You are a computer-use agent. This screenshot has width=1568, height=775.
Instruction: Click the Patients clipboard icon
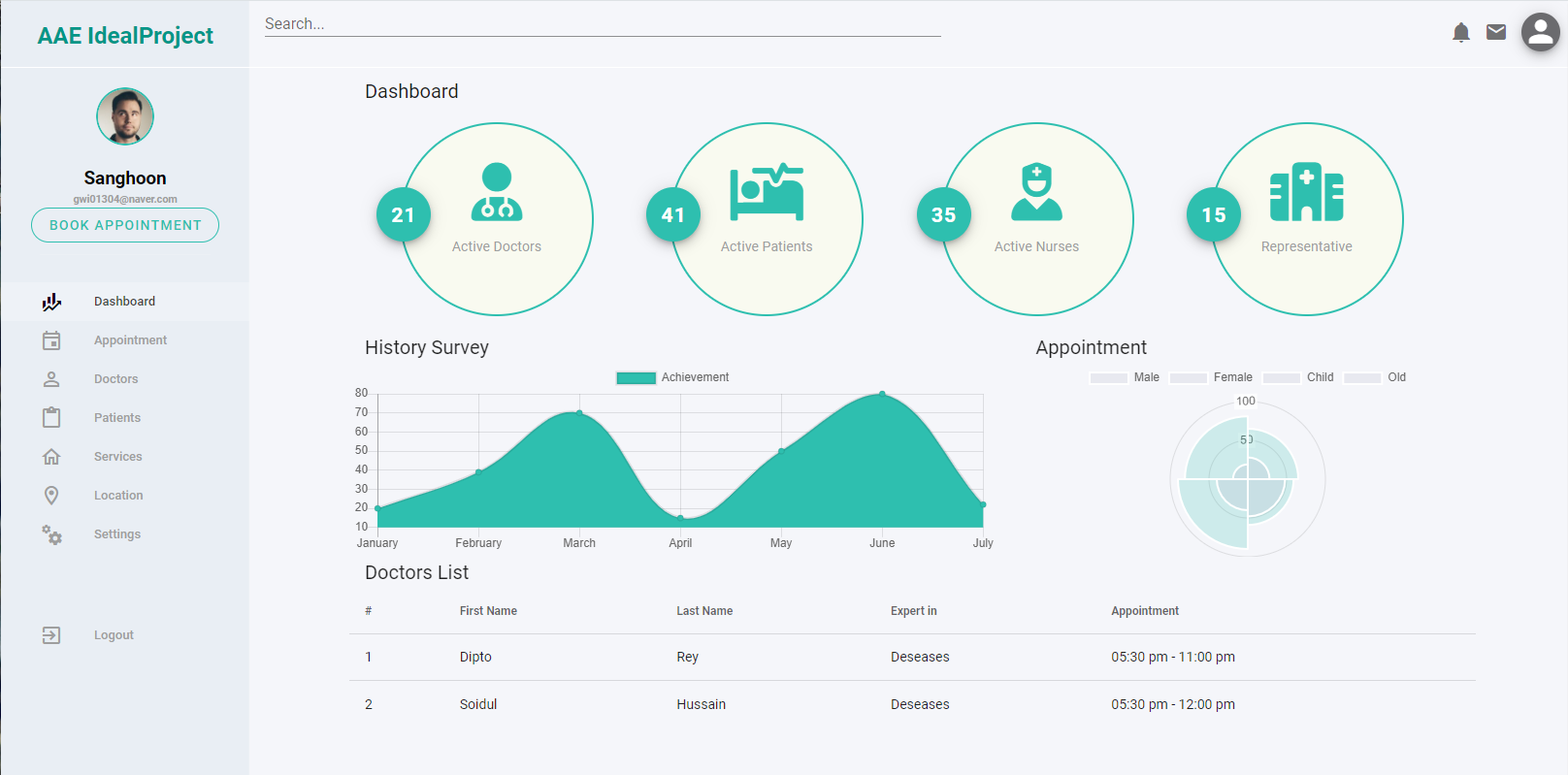(51, 417)
